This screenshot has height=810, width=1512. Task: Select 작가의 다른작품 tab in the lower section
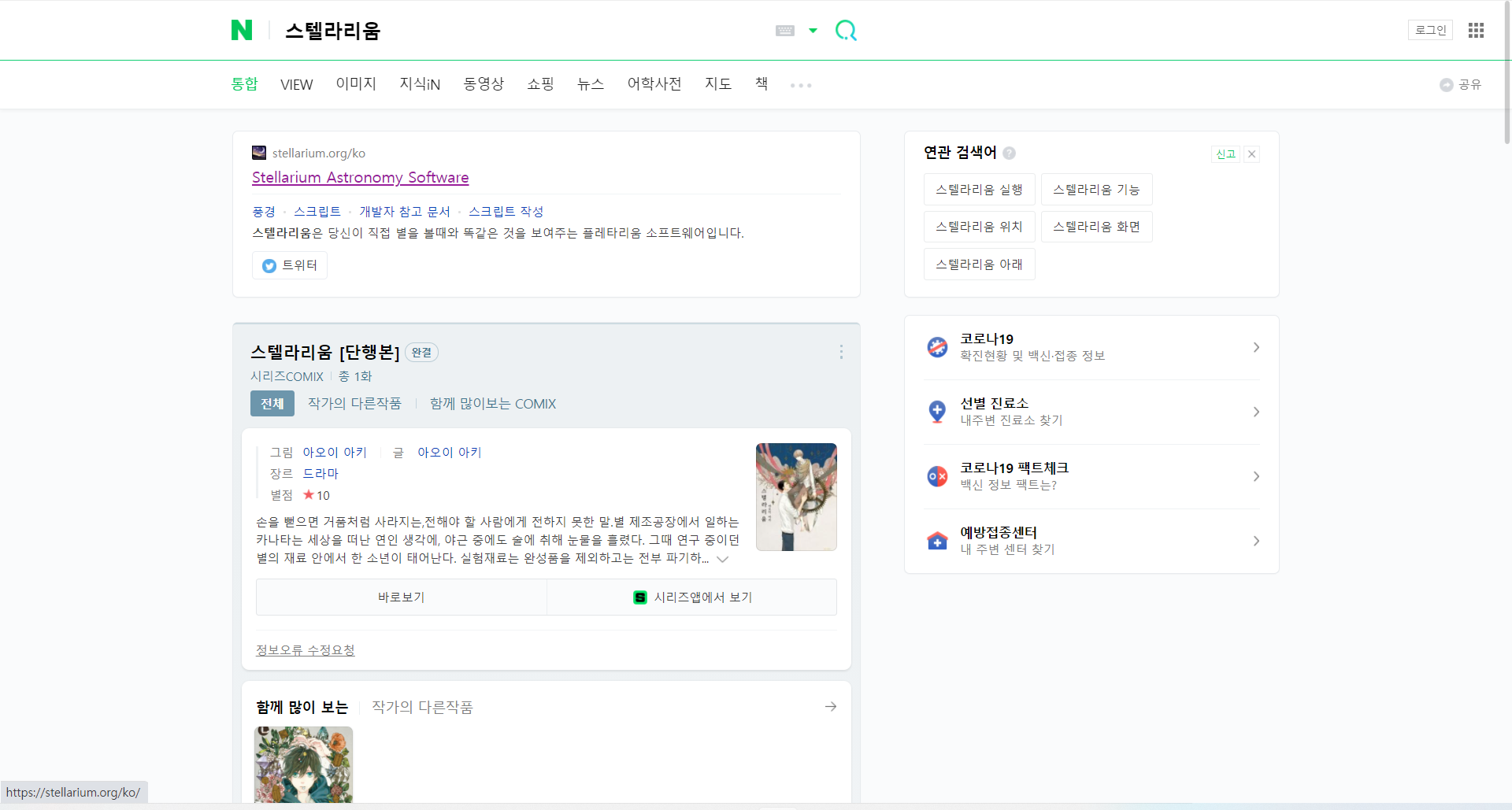pyautogui.click(x=422, y=707)
